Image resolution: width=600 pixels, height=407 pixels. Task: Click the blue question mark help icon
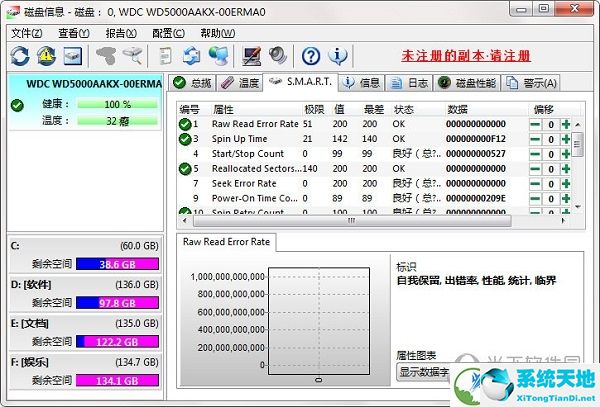pos(311,56)
